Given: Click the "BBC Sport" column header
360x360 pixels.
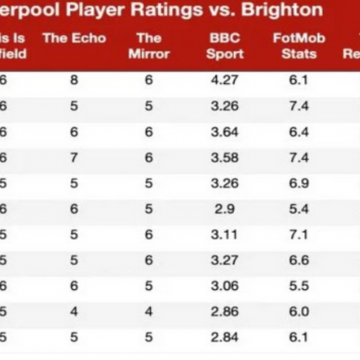Looking at the screenshot, I should click(x=225, y=46).
